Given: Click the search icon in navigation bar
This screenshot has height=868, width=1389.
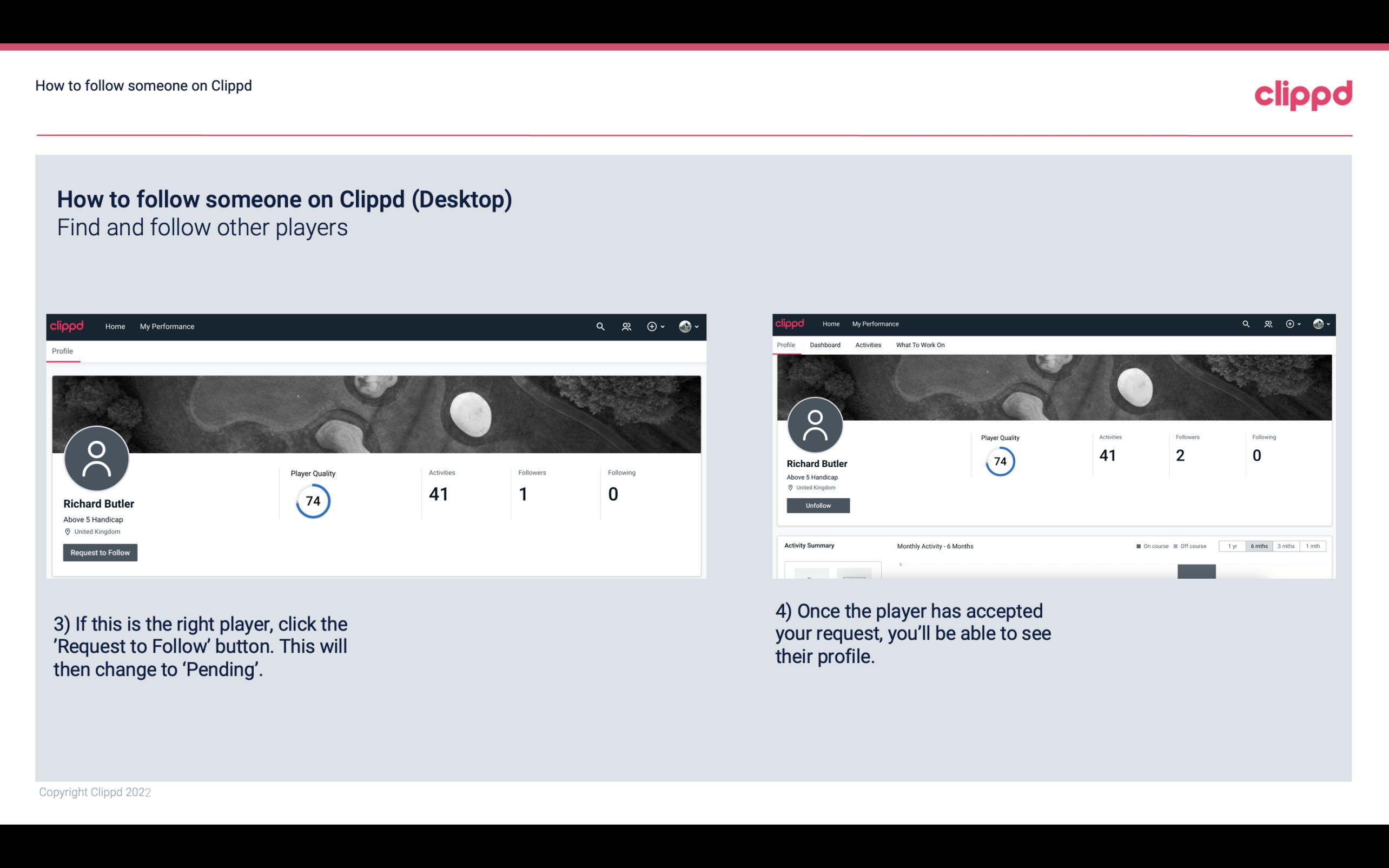Looking at the screenshot, I should click(600, 326).
